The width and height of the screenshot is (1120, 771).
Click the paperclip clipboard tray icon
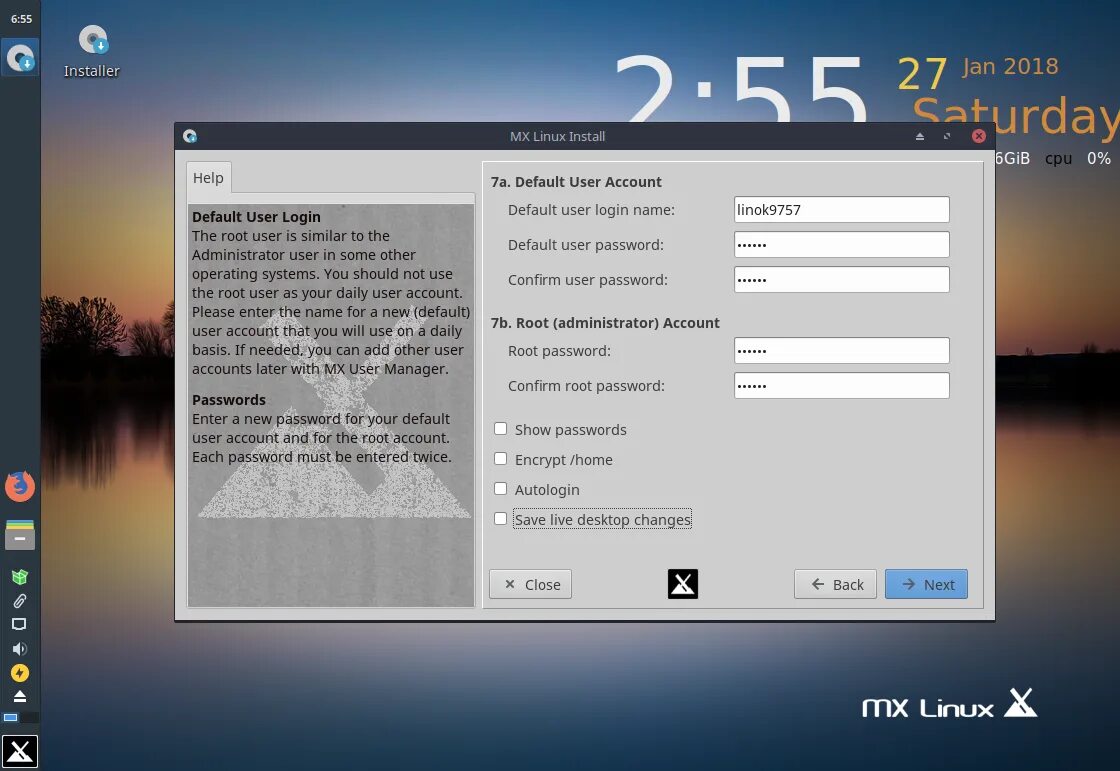pyautogui.click(x=20, y=601)
